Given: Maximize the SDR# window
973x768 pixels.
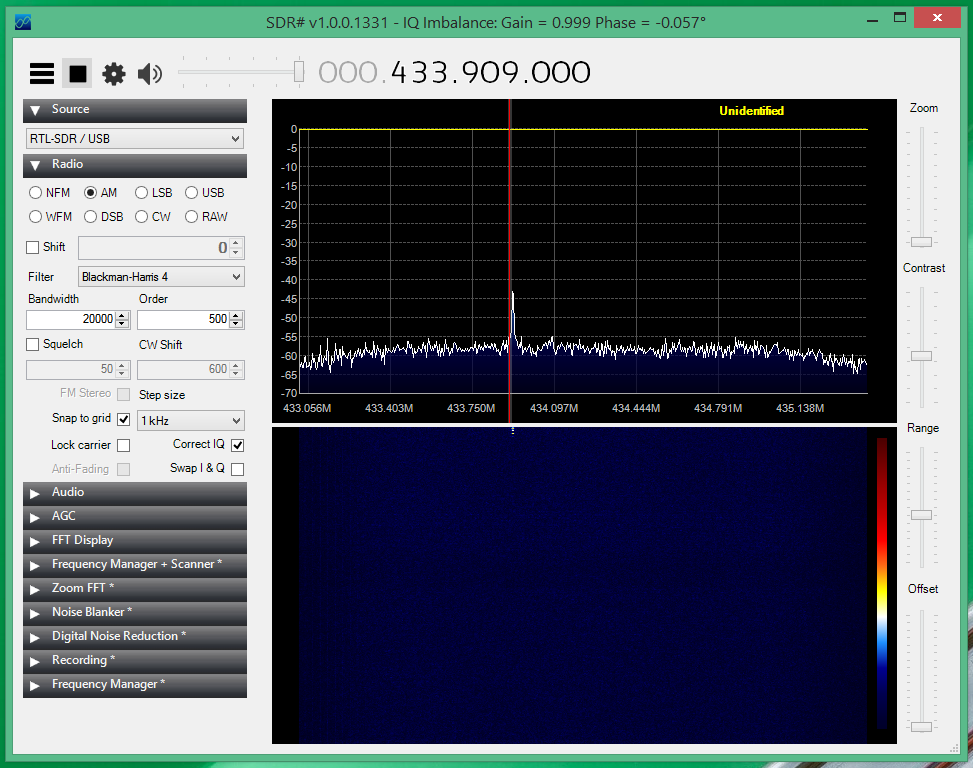Looking at the screenshot, I should 900,18.
